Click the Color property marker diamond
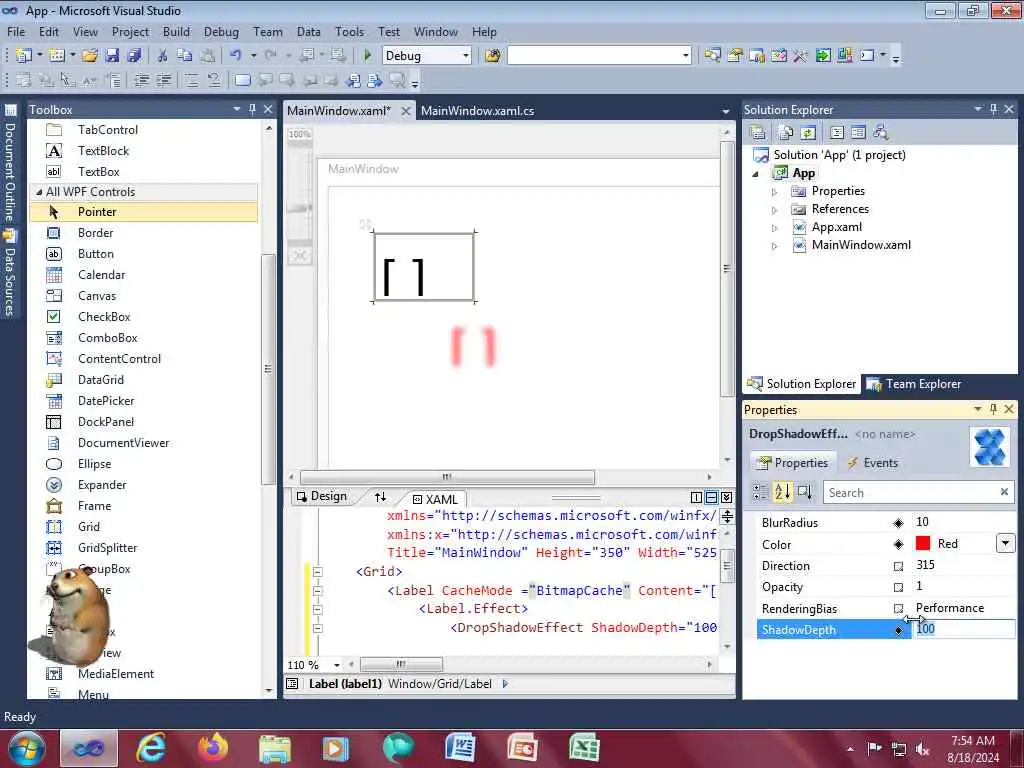This screenshot has height=768, width=1024. pos(899,544)
